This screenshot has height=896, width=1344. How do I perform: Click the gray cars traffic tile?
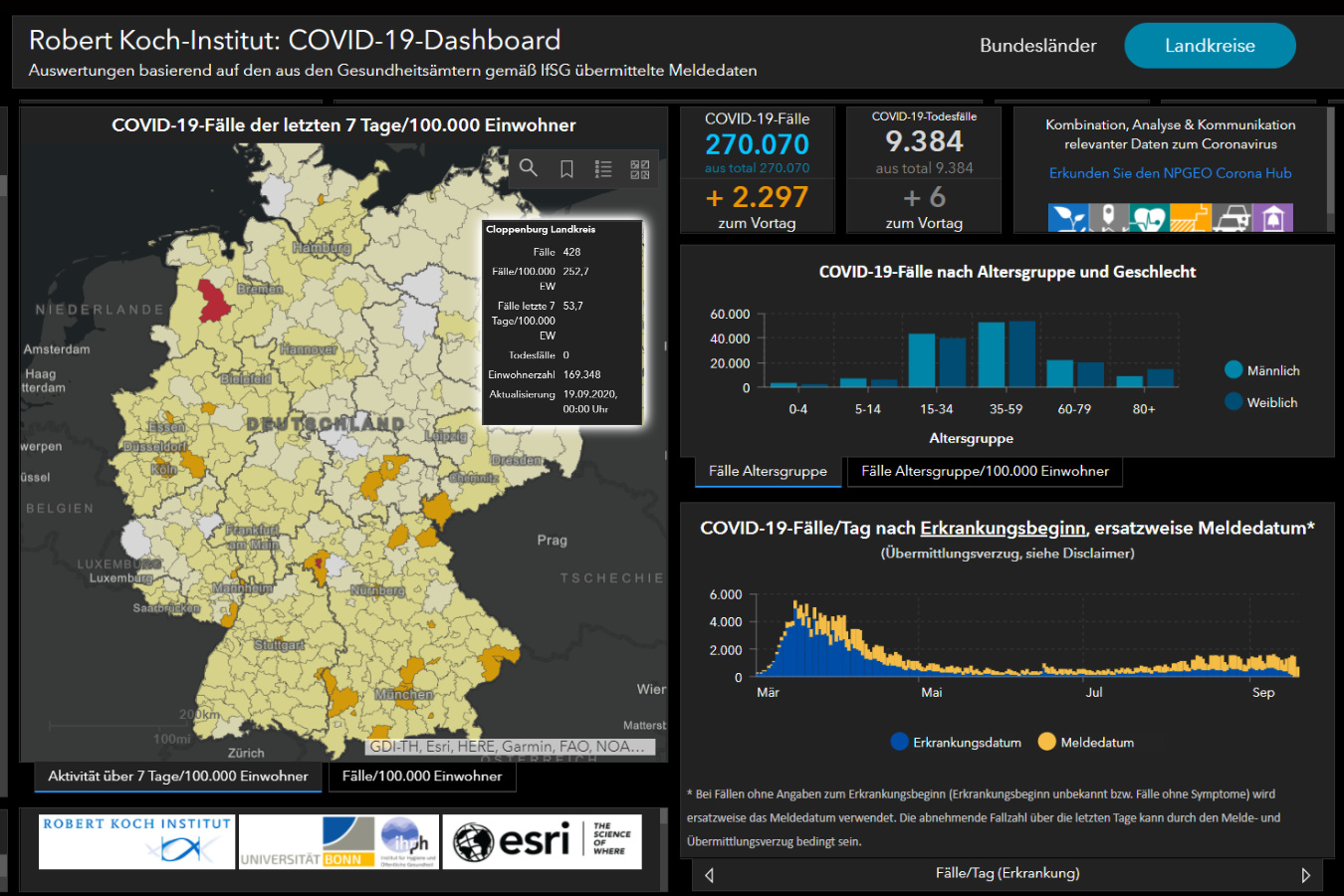1232,217
